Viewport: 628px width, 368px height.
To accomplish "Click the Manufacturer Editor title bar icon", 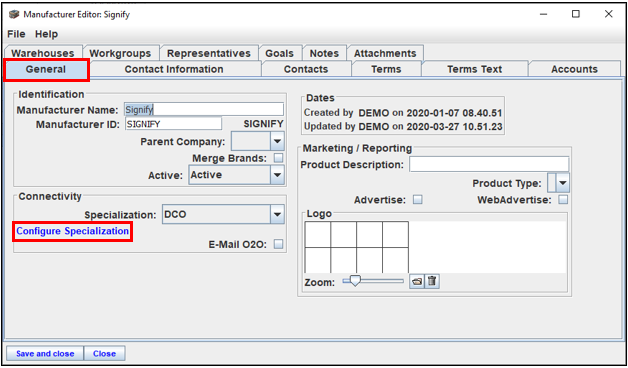I will tap(14, 14).
